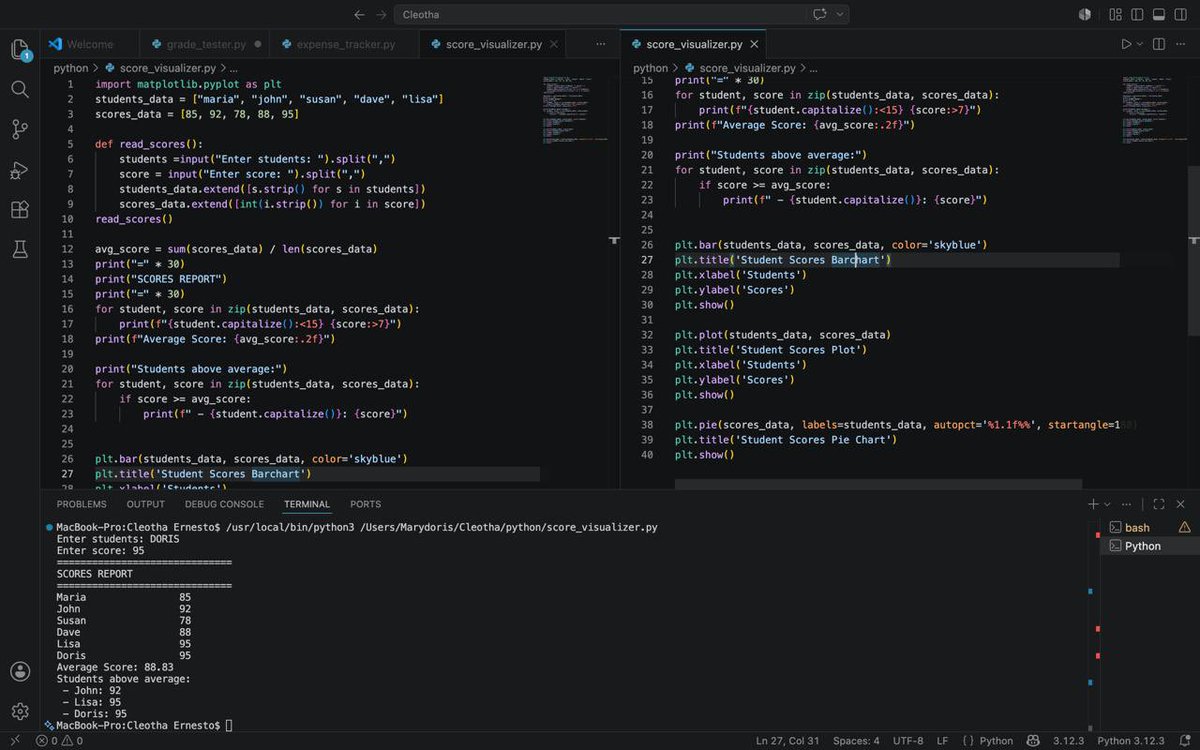Select left group score_visualizer.py tab
1200x750 pixels.
pos(493,44)
